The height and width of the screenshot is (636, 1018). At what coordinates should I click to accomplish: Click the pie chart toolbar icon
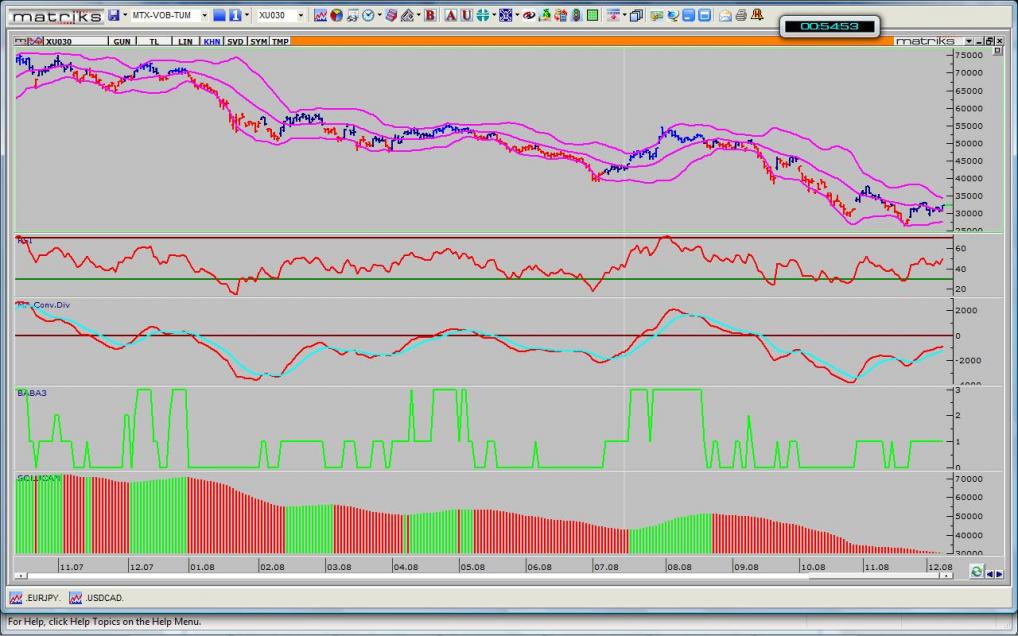(336, 16)
